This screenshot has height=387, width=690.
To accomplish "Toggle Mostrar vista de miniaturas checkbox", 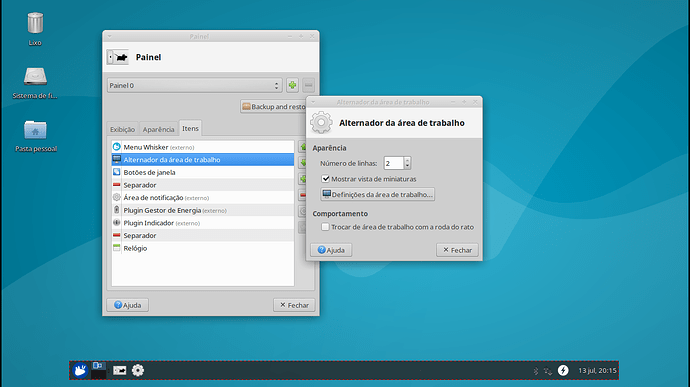I will point(326,179).
